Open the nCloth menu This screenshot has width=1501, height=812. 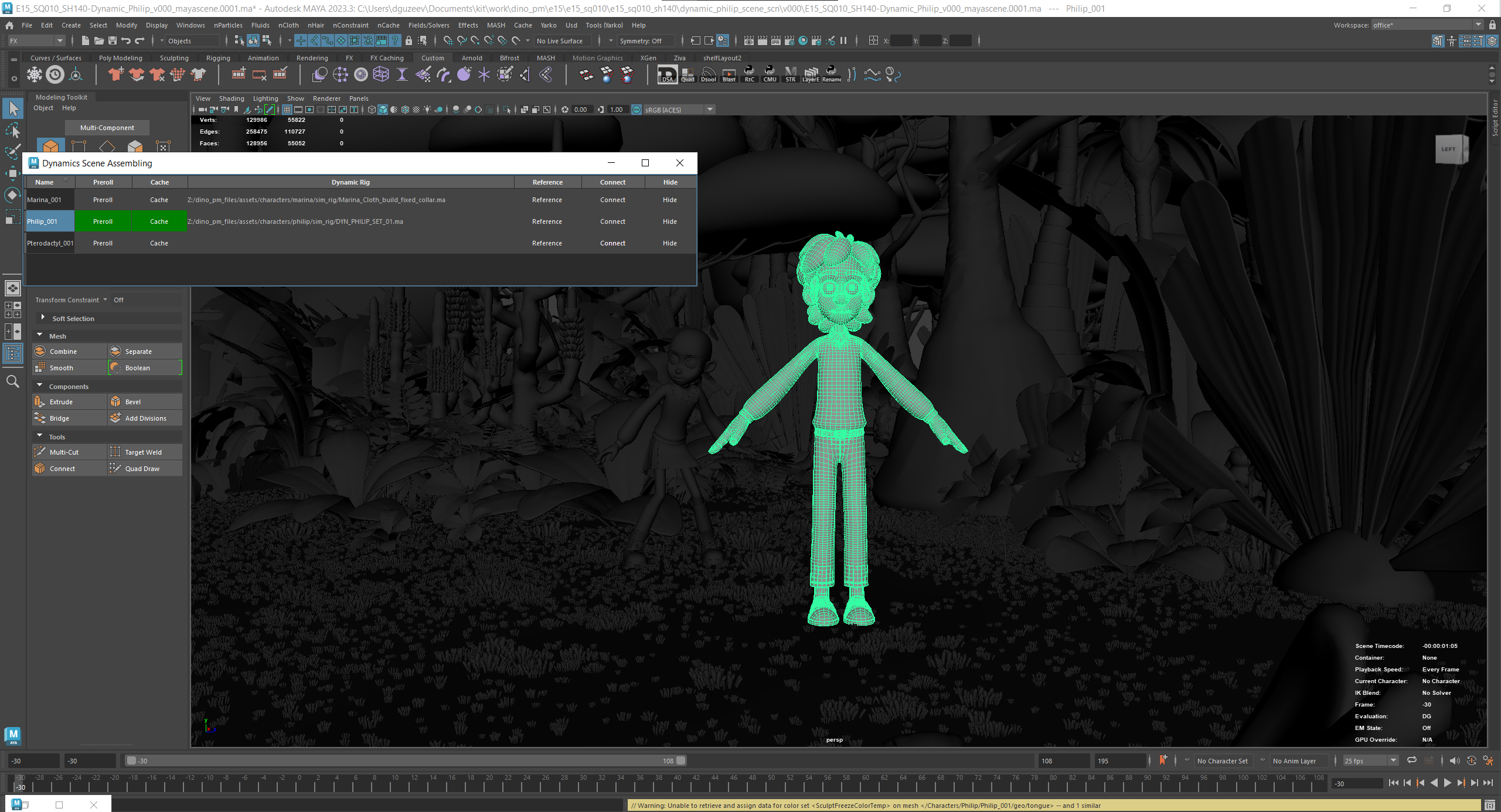[288, 25]
